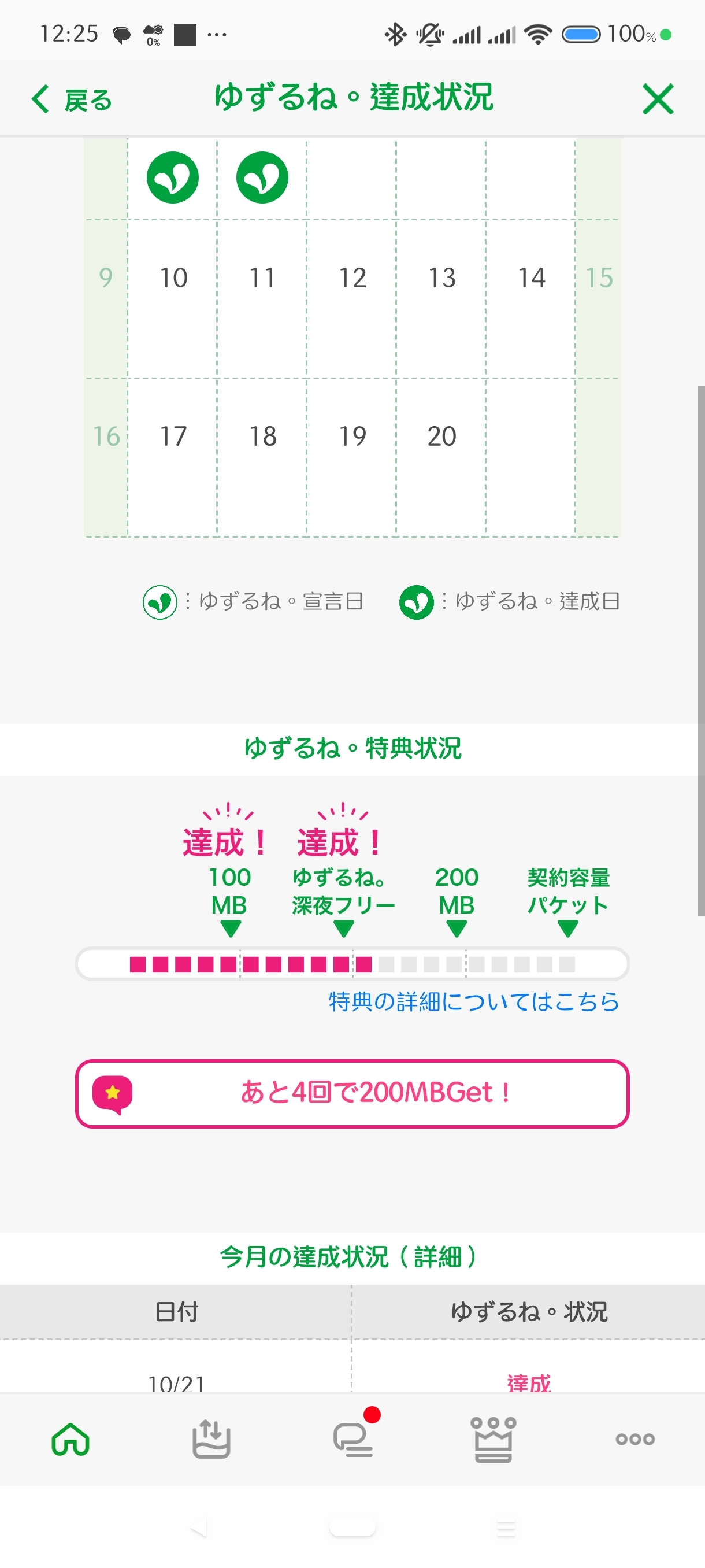Tap the second green achievement badge in calendar
Image resolution: width=705 pixels, height=1568 pixels.
click(x=262, y=177)
